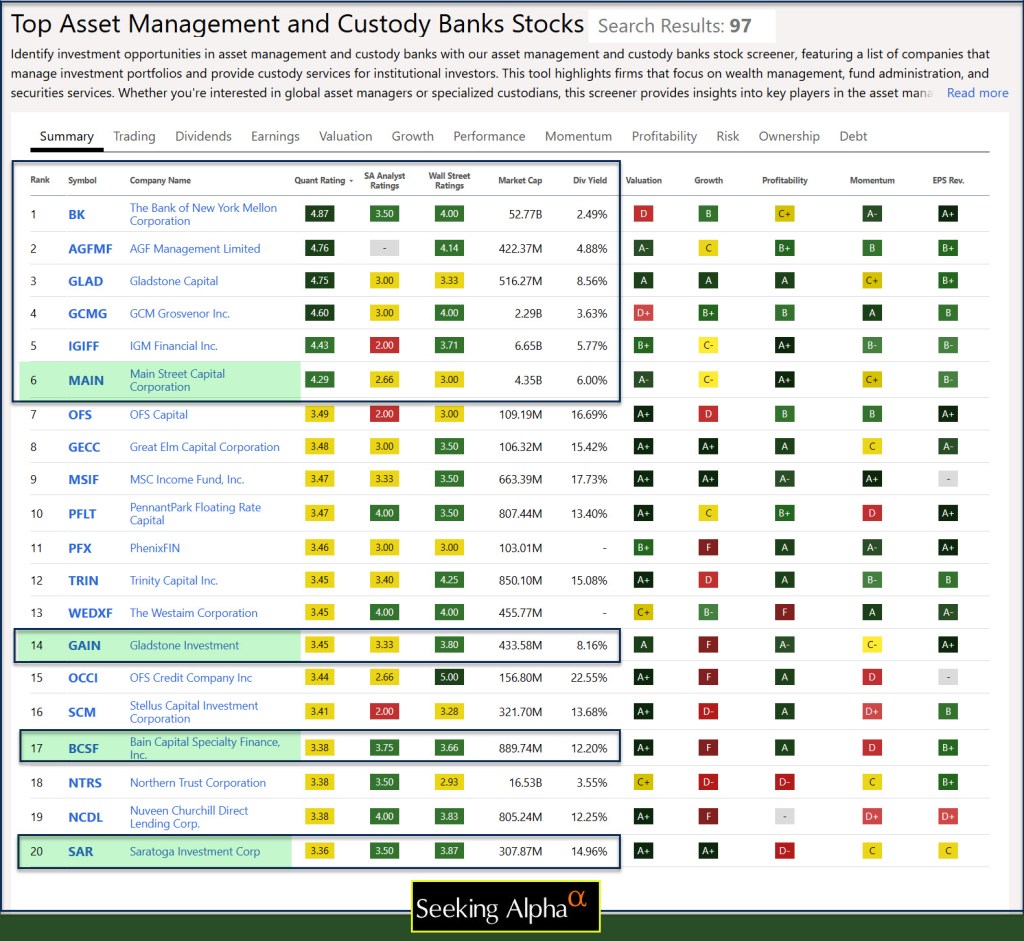
Task: Open the Debt tab
Action: pos(853,136)
